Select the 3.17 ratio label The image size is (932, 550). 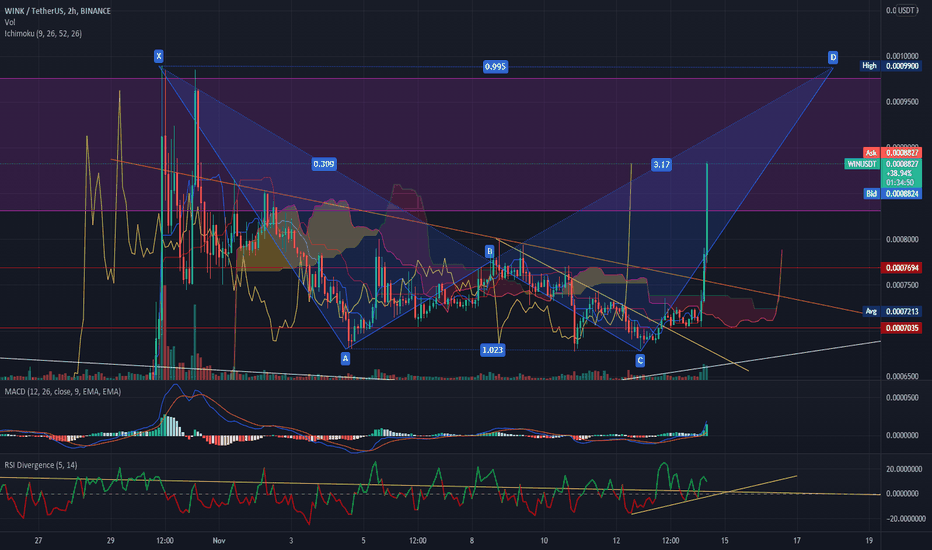pyautogui.click(x=661, y=165)
